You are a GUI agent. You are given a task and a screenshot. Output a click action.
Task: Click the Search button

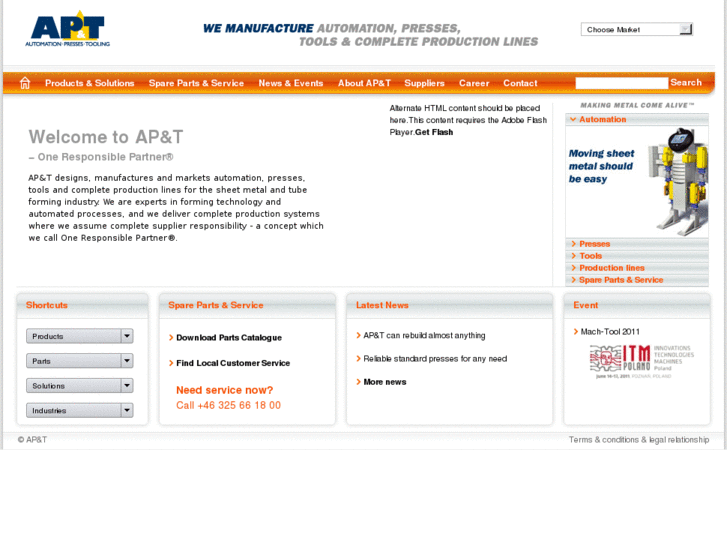point(686,83)
